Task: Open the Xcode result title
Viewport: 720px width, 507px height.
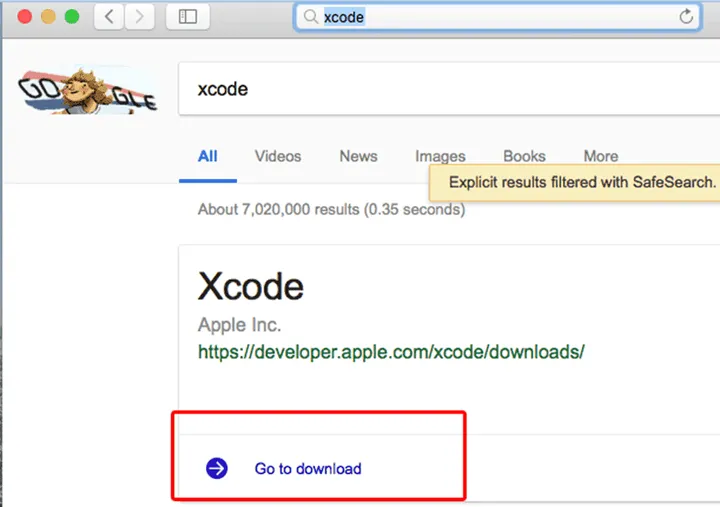Action: (x=251, y=287)
